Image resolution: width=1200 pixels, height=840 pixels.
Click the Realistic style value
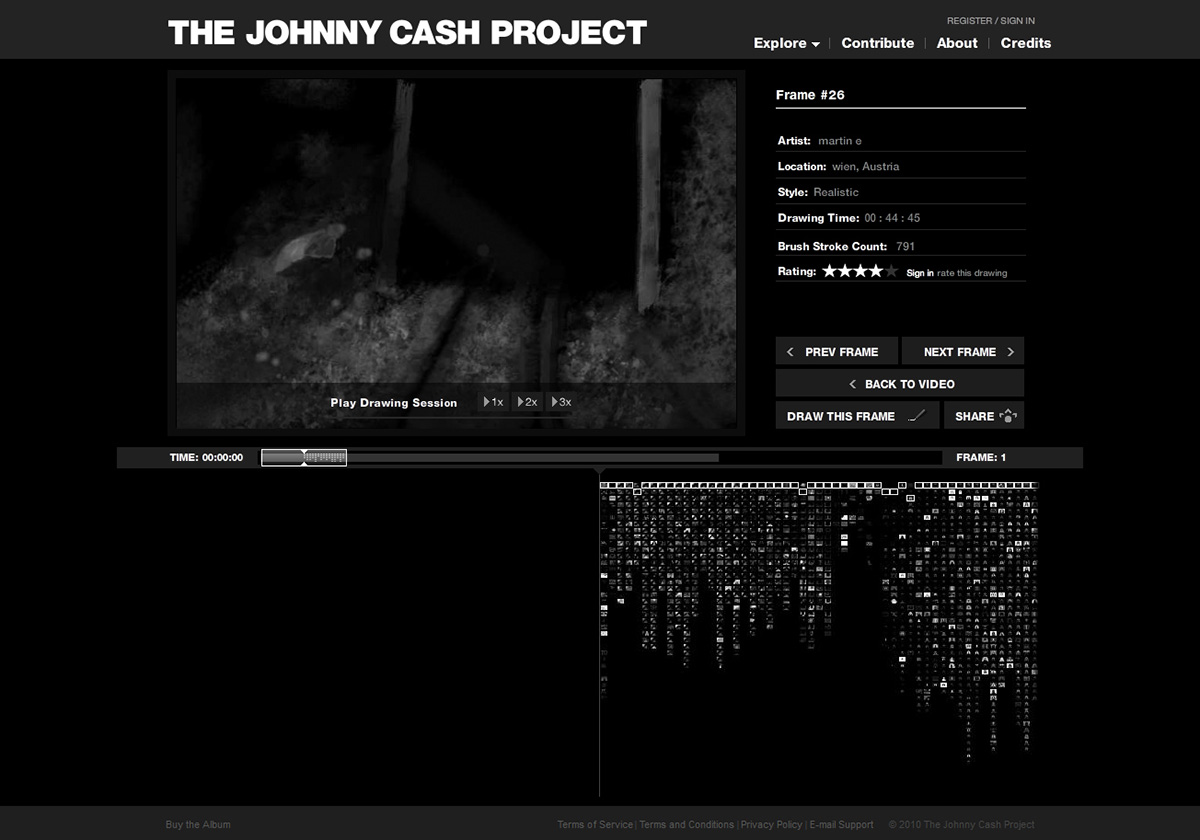pos(836,192)
